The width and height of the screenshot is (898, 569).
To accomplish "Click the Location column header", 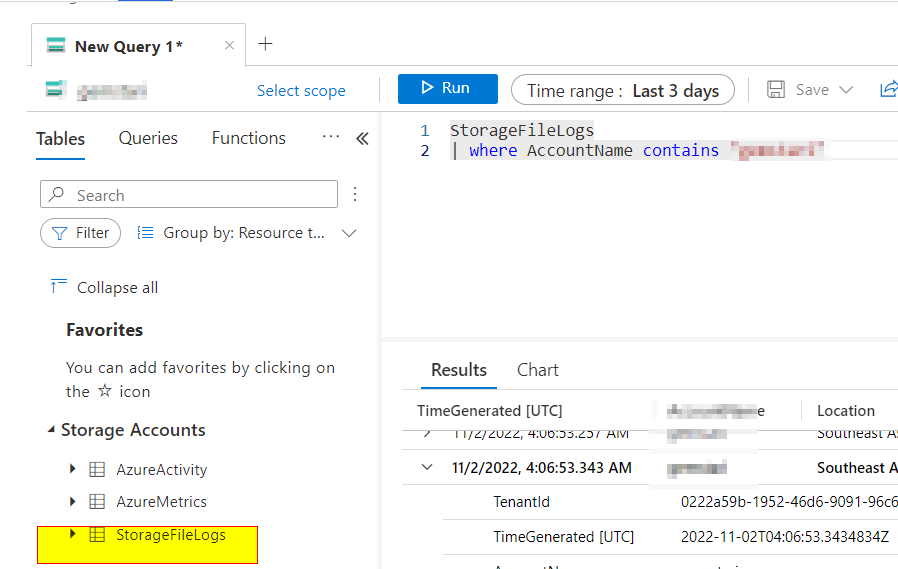I will (846, 410).
